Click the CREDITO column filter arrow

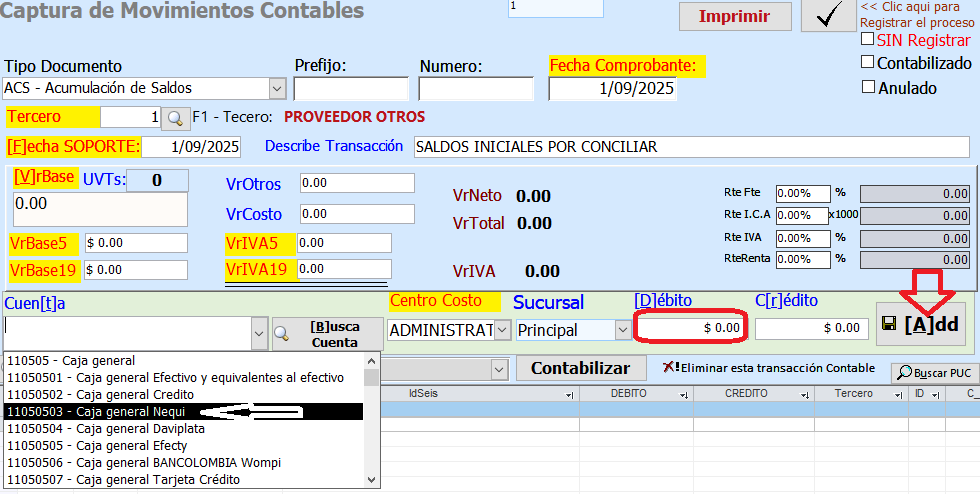[800, 395]
